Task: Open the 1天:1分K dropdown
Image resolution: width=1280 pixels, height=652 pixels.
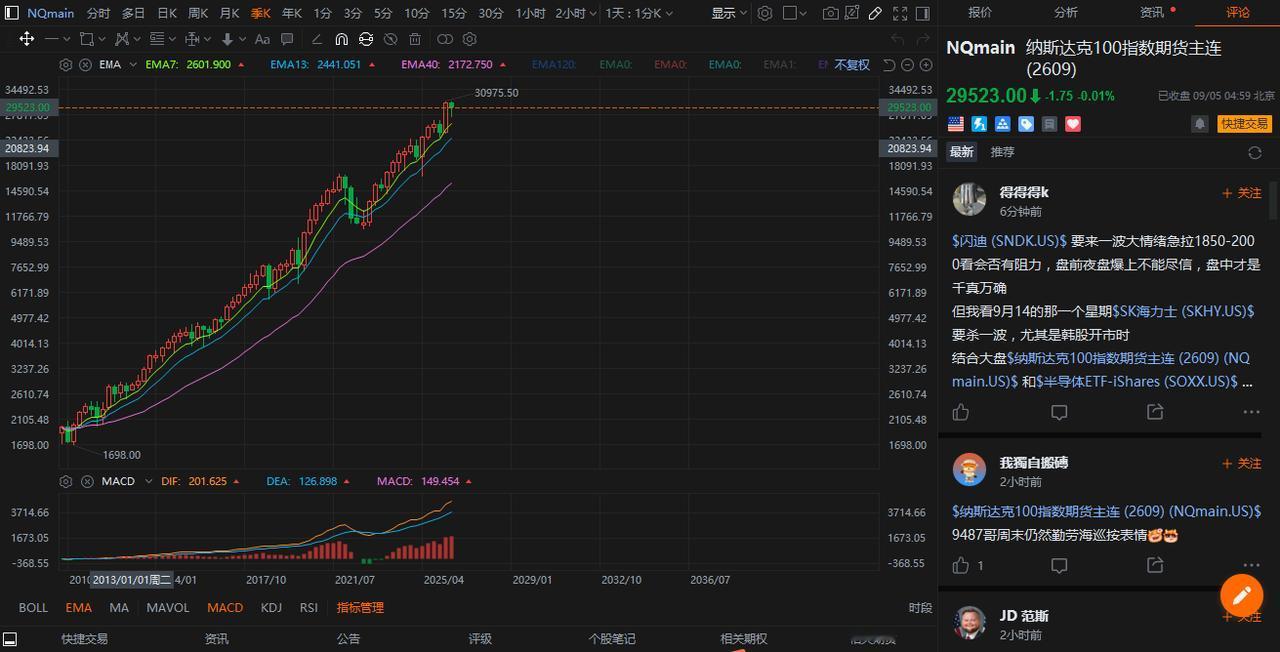Action: [639, 13]
